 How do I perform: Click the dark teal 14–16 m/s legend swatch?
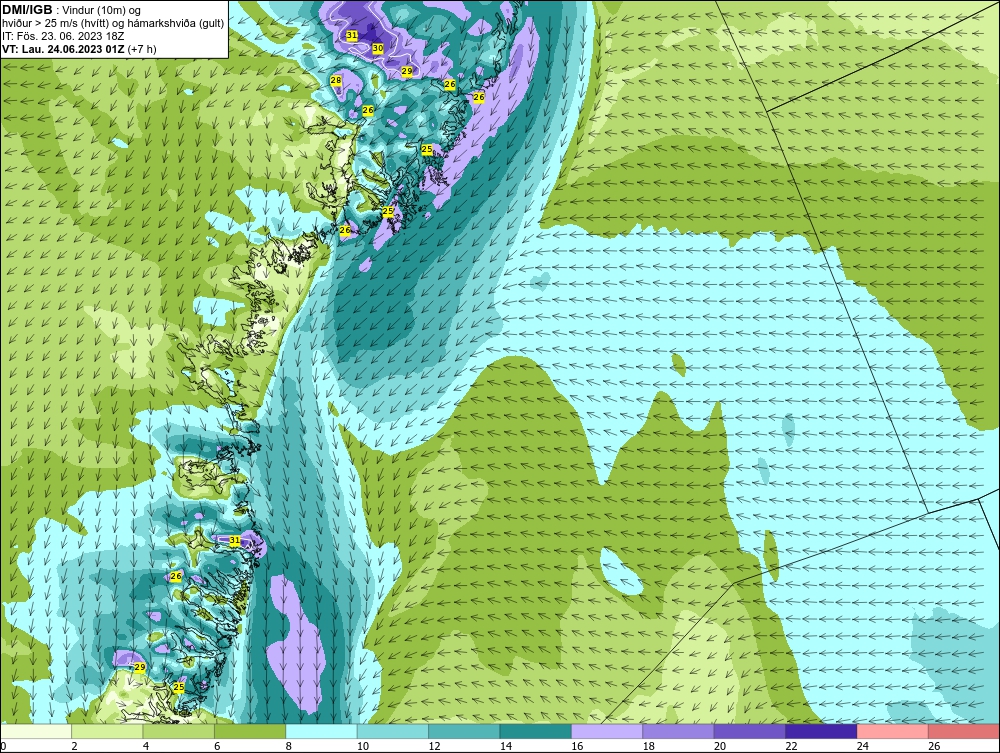tap(536, 731)
